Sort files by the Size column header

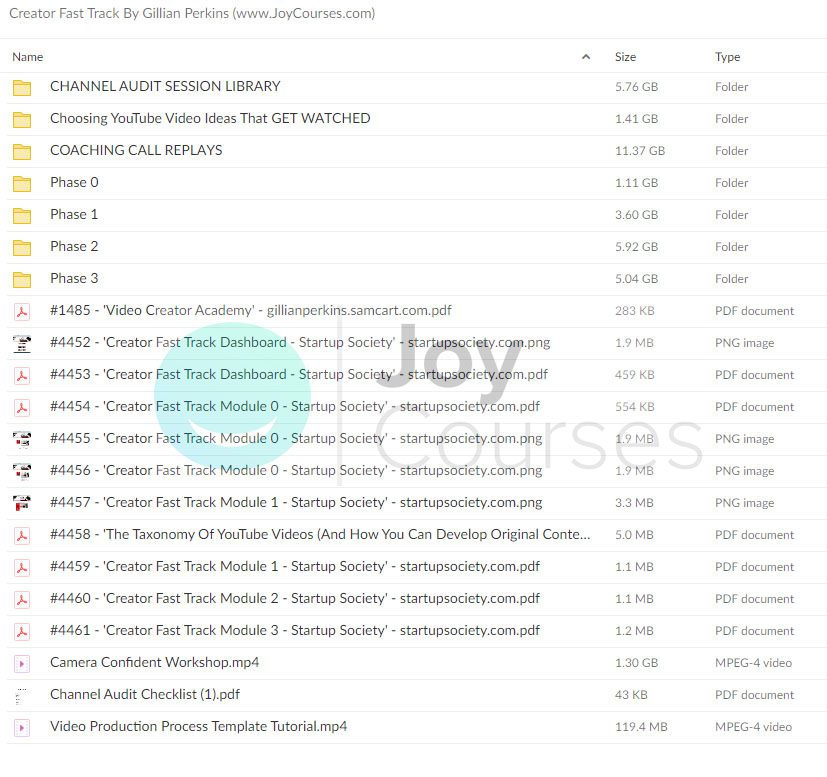coord(626,57)
